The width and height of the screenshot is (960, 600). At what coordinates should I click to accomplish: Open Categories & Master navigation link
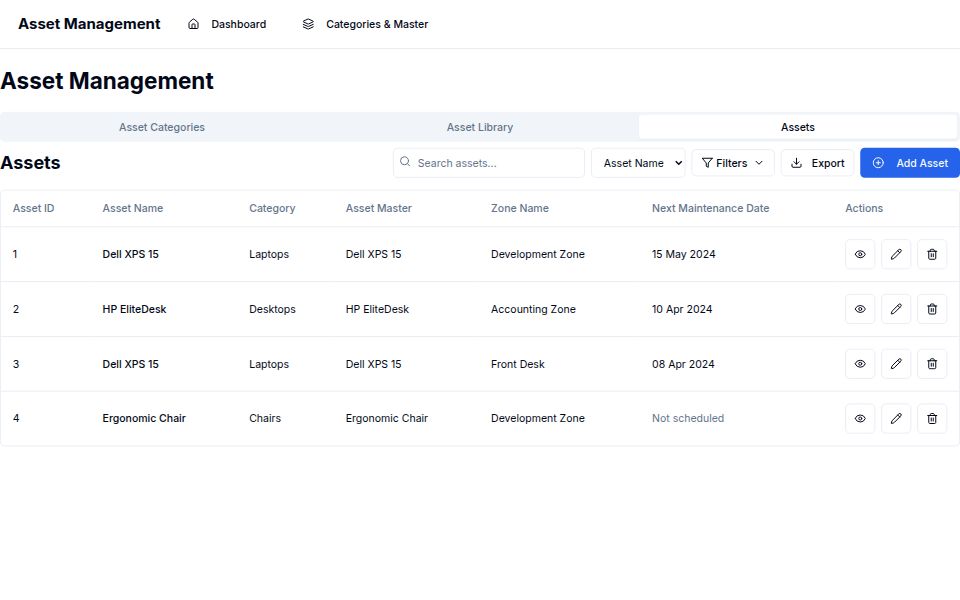[365, 24]
